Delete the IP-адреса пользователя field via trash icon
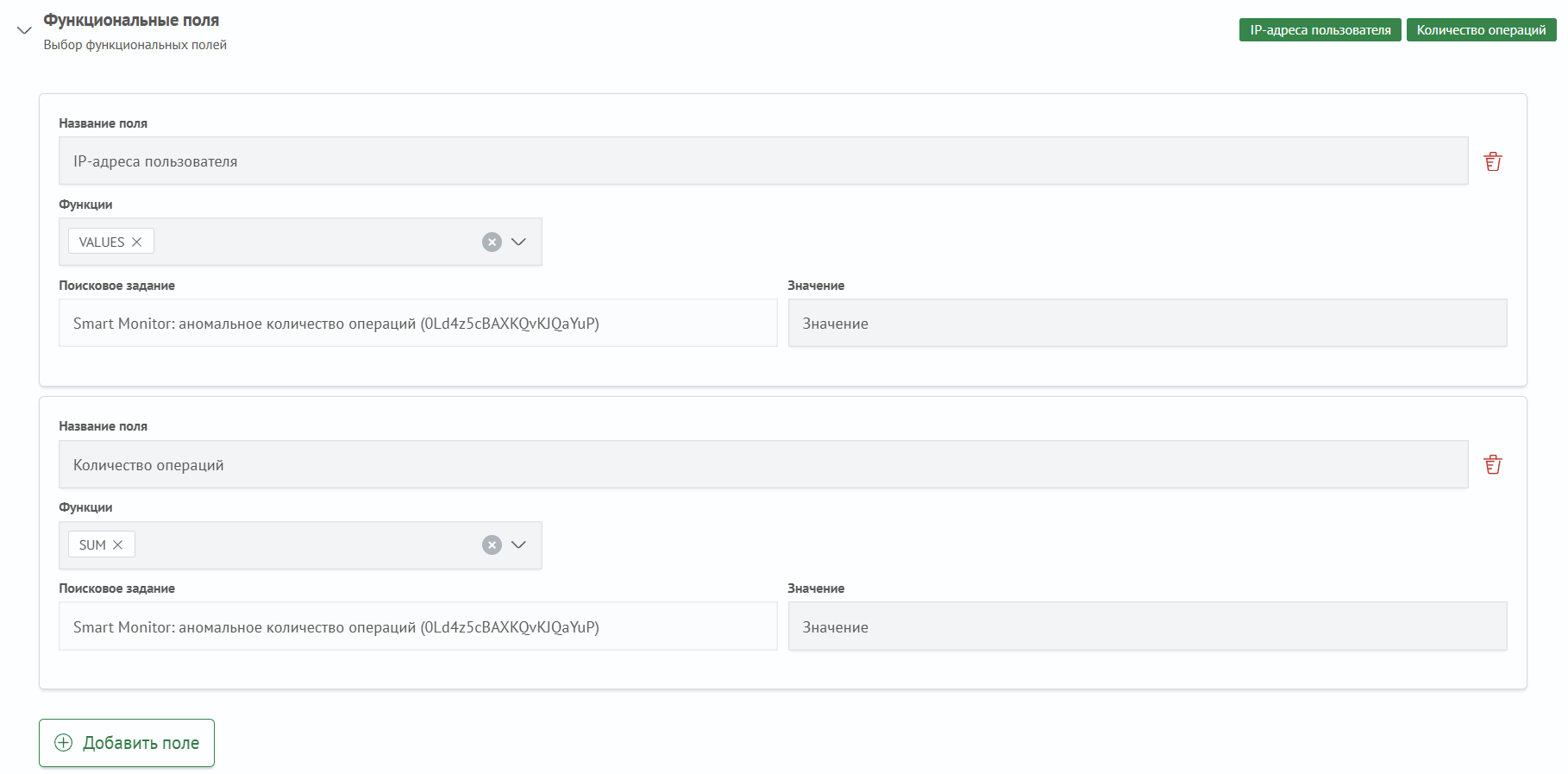Viewport: 1568px width, 774px height. point(1492,161)
